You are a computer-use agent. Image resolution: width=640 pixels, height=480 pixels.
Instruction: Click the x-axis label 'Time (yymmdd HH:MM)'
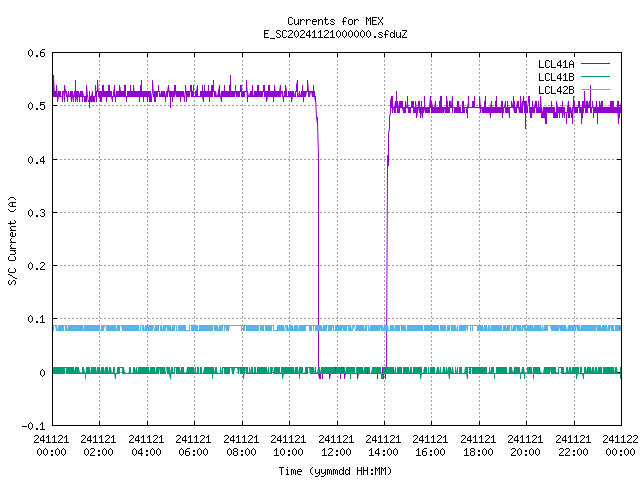pyautogui.click(x=335, y=471)
